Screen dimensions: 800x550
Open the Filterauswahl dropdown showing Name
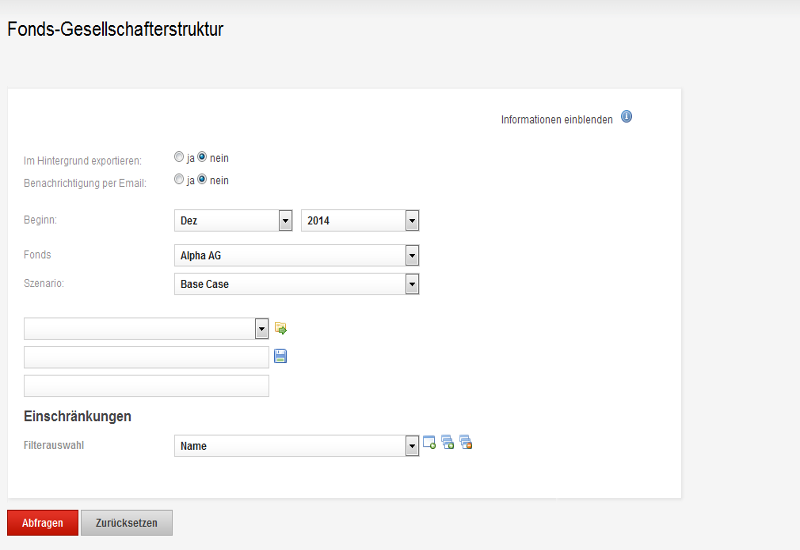click(296, 446)
